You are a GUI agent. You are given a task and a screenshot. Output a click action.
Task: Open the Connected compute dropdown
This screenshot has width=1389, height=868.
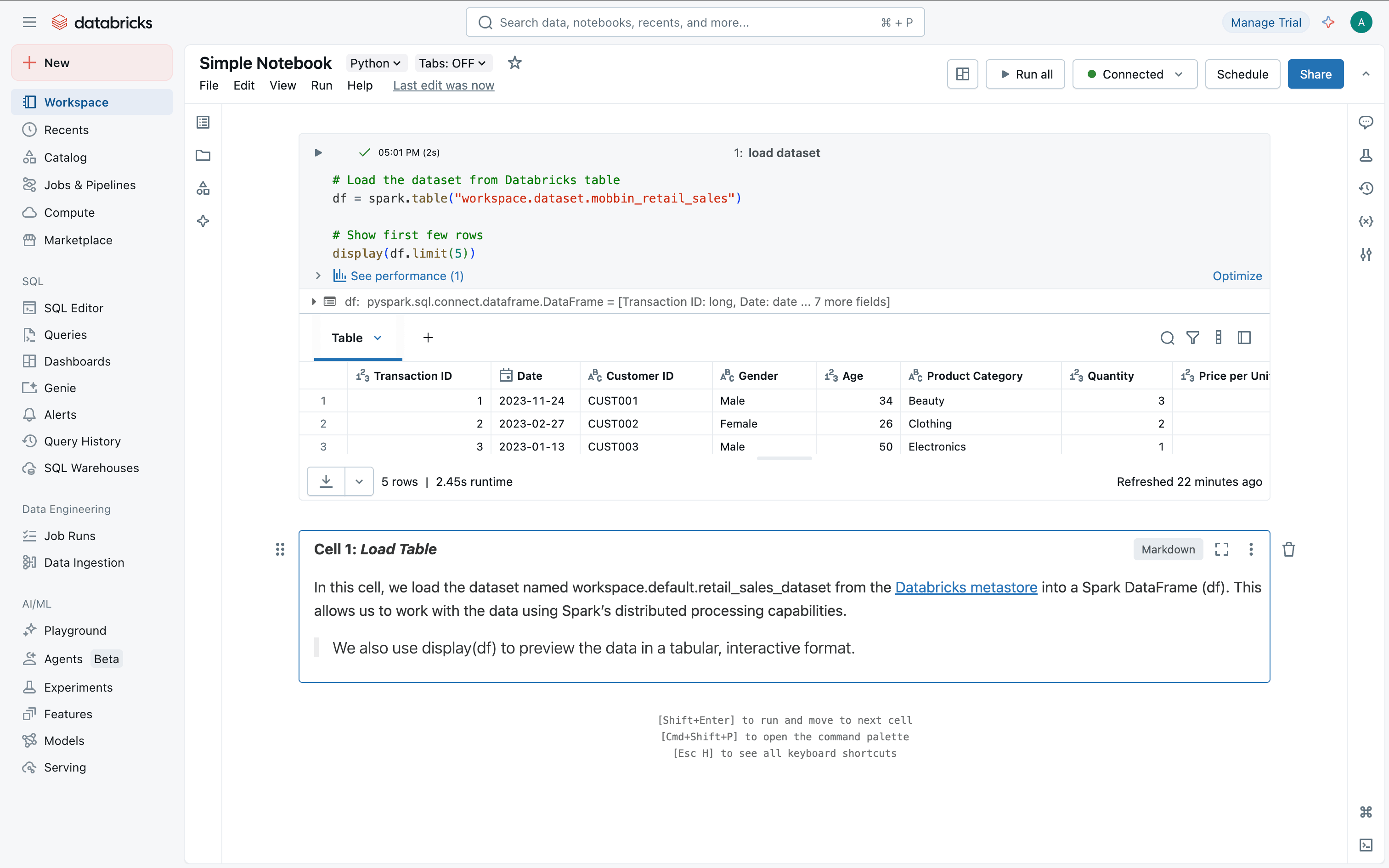tap(1134, 74)
